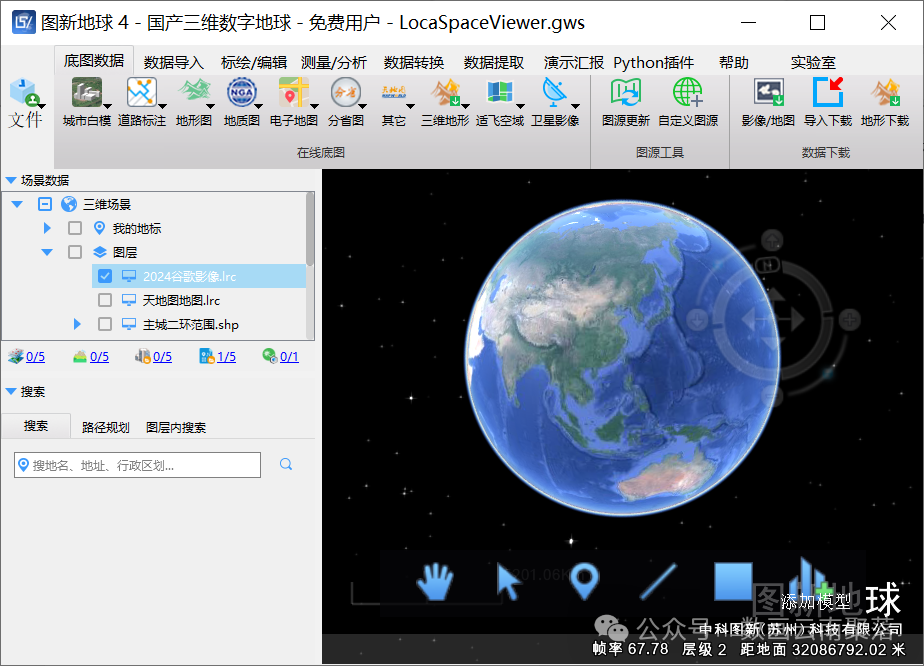Image resolution: width=924 pixels, height=666 pixels.
Task: Check the 主城二环范围.shp layer checkbox
Action: coord(105,324)
